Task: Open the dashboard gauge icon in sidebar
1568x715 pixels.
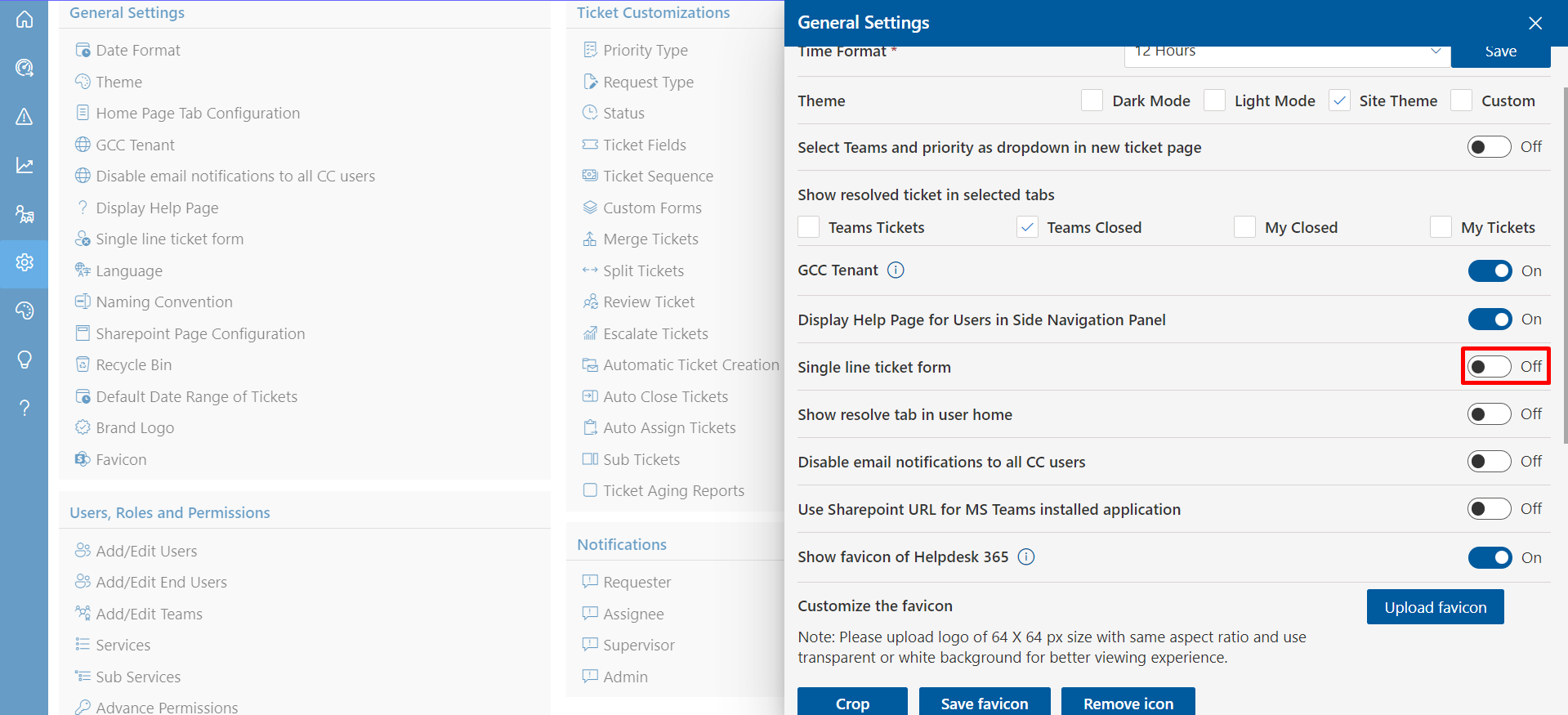Action: [25, 68]
